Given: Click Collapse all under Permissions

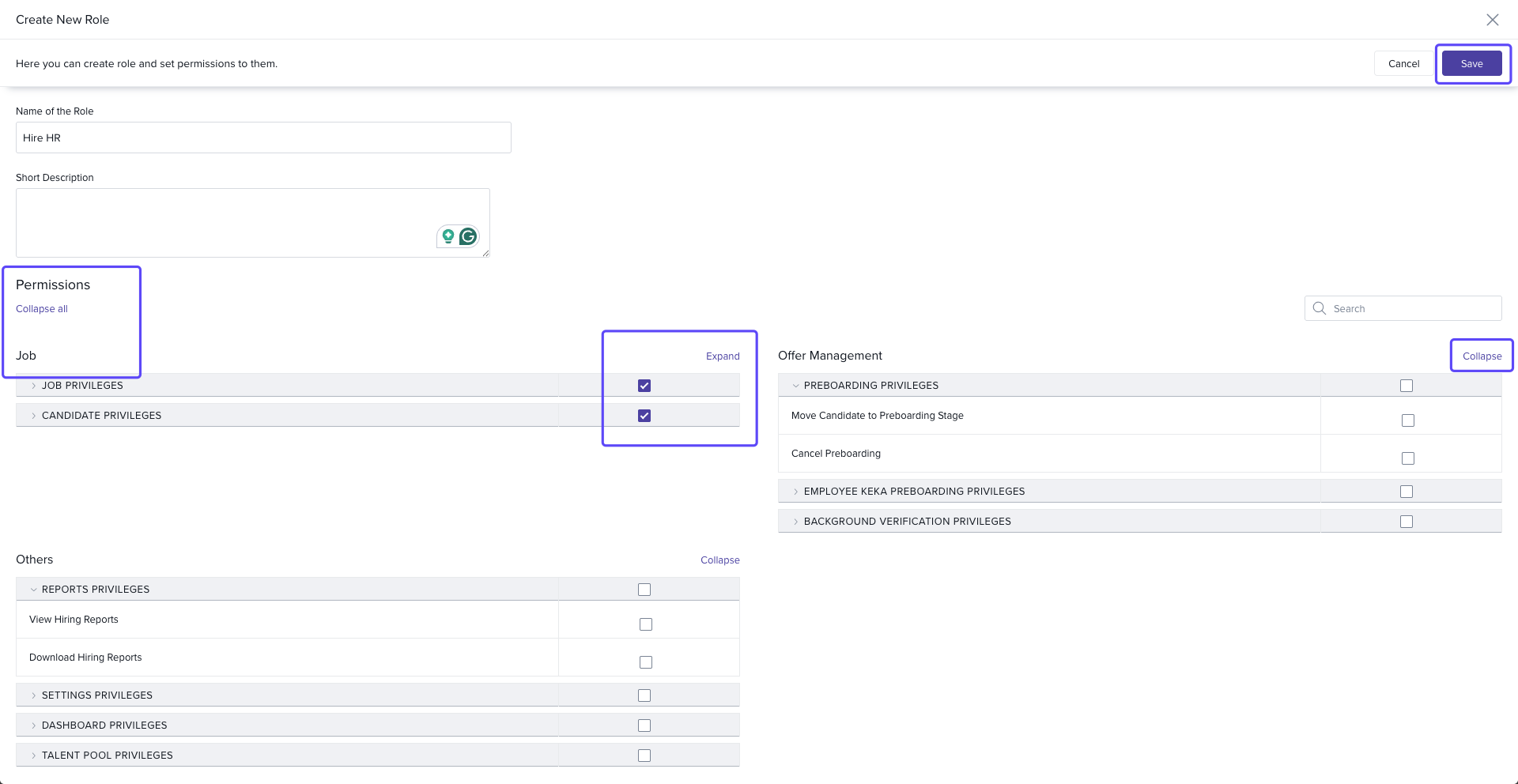Looking at the screenshot, I should point(42,309).
